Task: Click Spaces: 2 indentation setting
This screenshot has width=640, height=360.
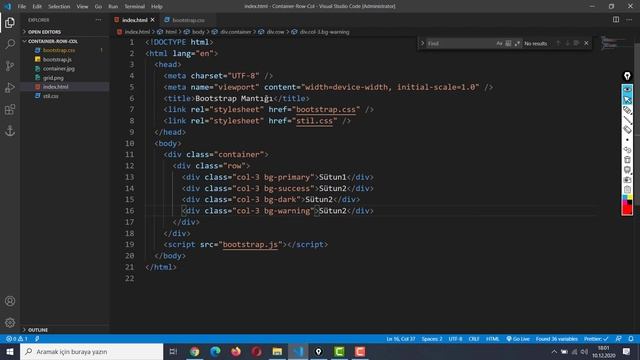Action: click(432, 339)
